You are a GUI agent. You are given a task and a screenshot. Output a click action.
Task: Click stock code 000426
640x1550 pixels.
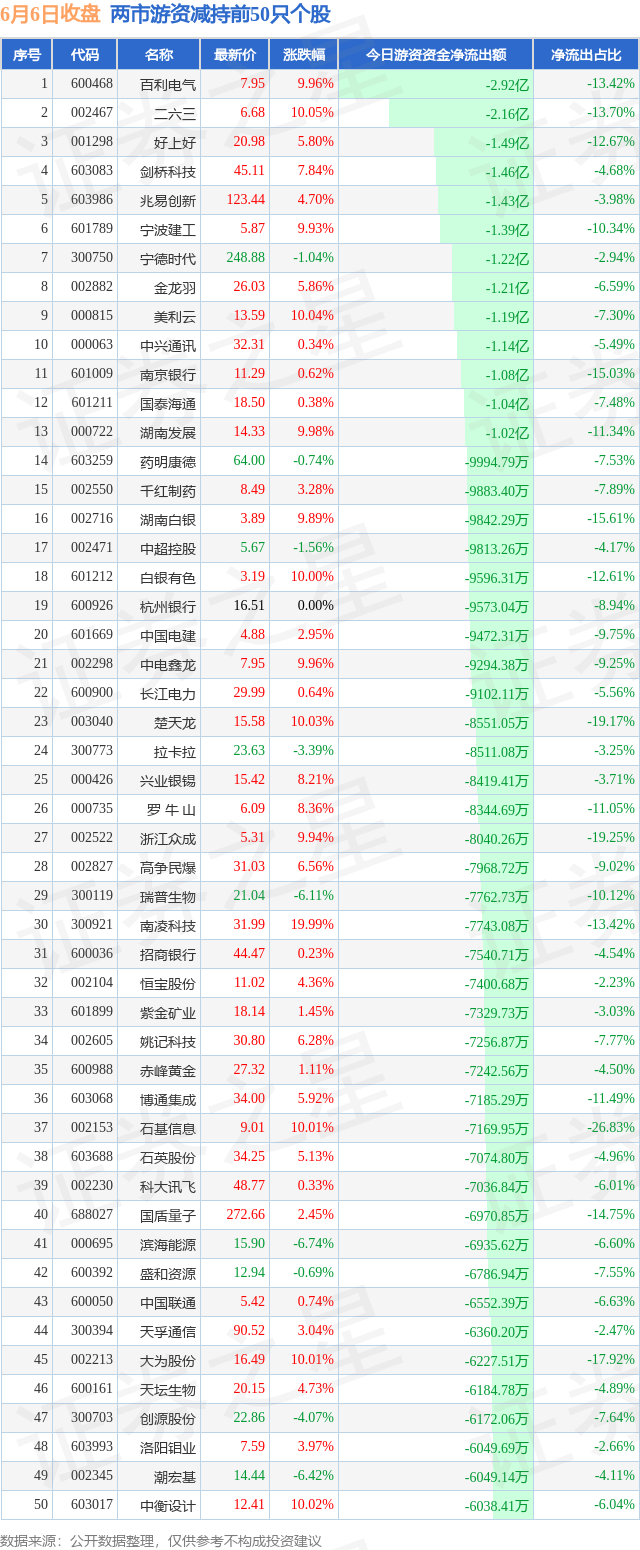tap(91, 779)
